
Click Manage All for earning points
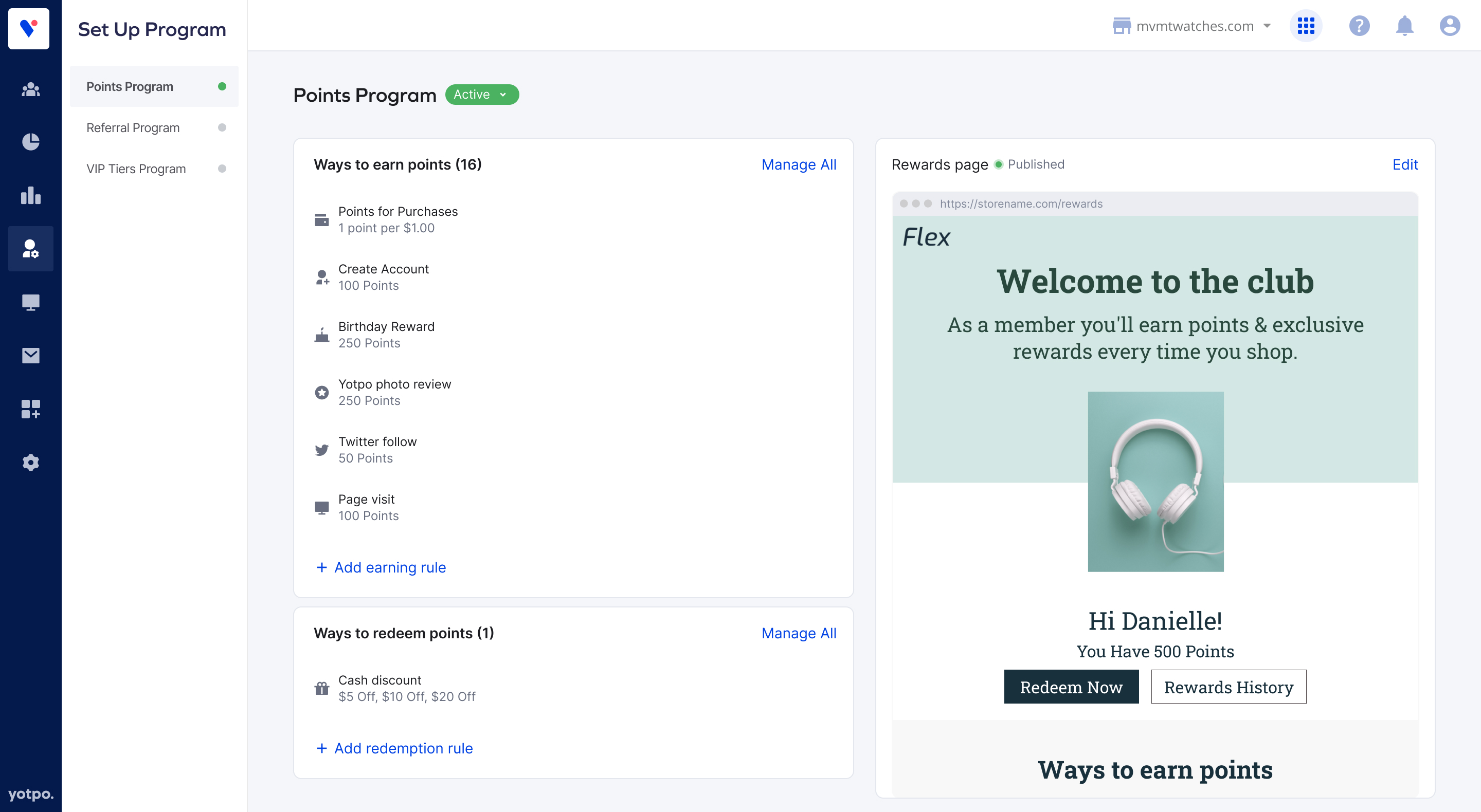[x=798, y=164]
